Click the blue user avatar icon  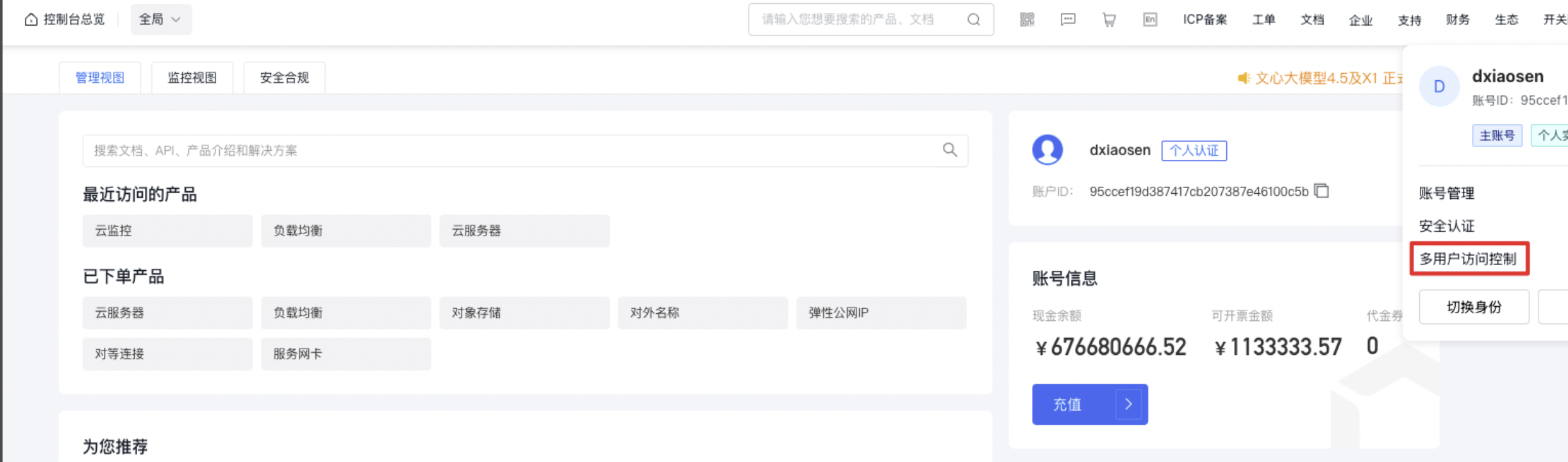[1047, 150]
